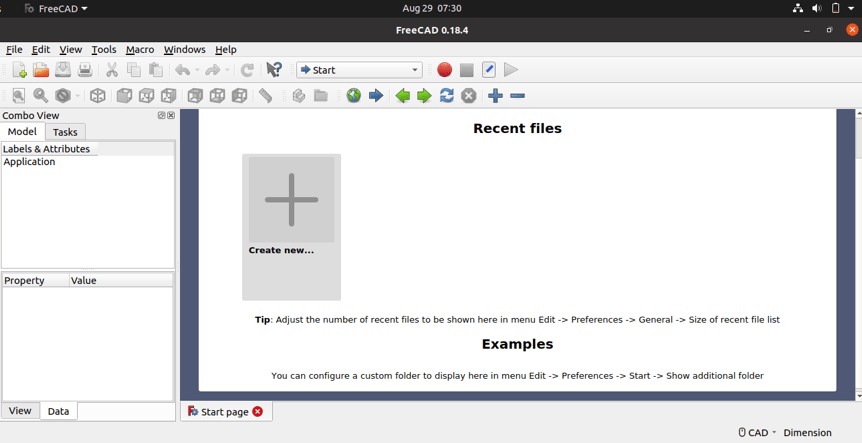Select the Application tree item
This screenshot has width=862, height=443.
tap(29, 162)
